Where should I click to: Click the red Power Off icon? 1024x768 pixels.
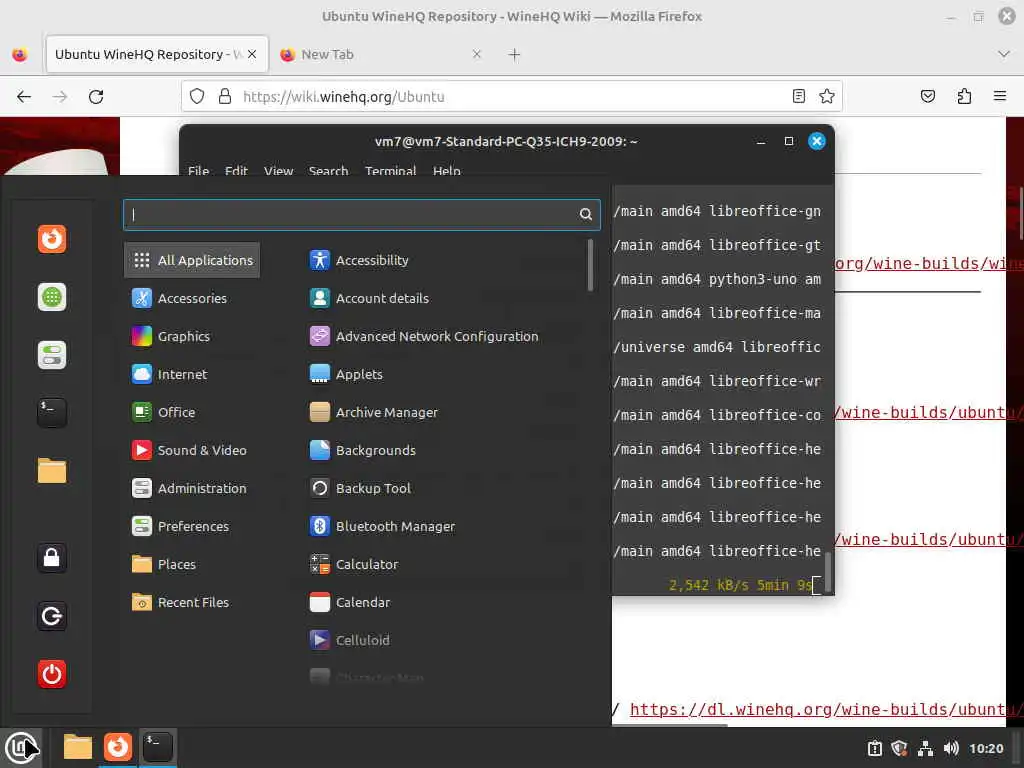[52, 674]
